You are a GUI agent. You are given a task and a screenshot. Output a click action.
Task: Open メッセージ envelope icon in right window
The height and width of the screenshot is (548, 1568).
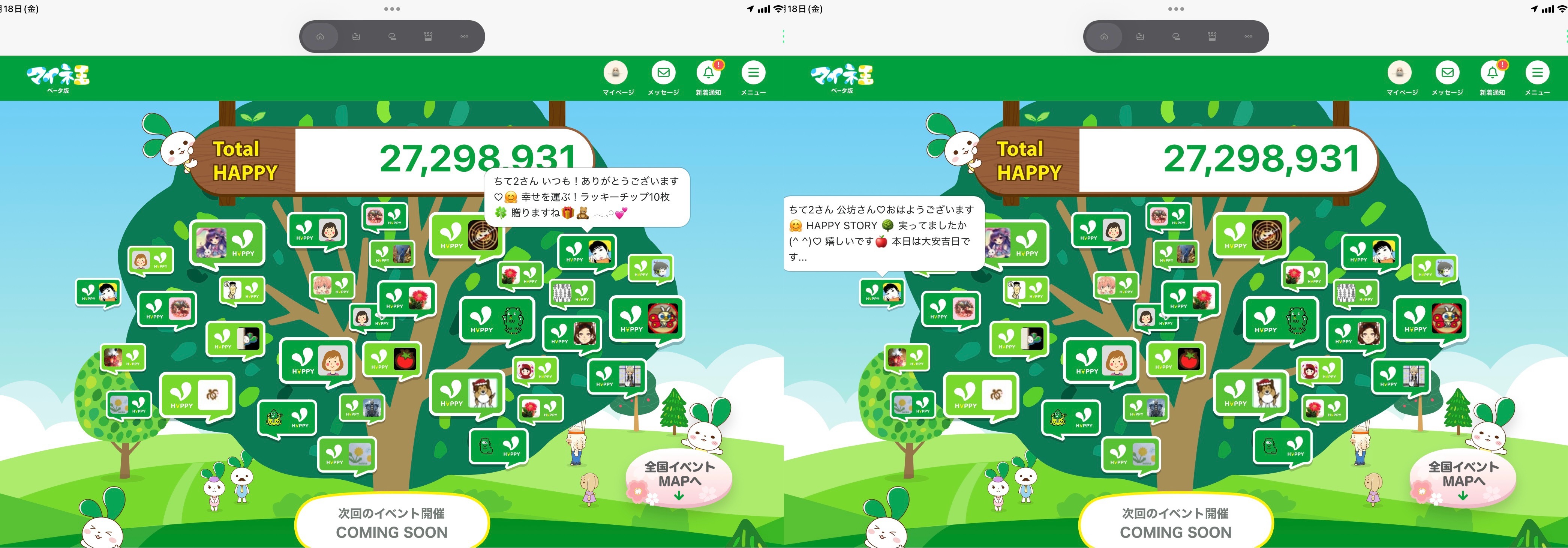click(x=1447, y=73)
